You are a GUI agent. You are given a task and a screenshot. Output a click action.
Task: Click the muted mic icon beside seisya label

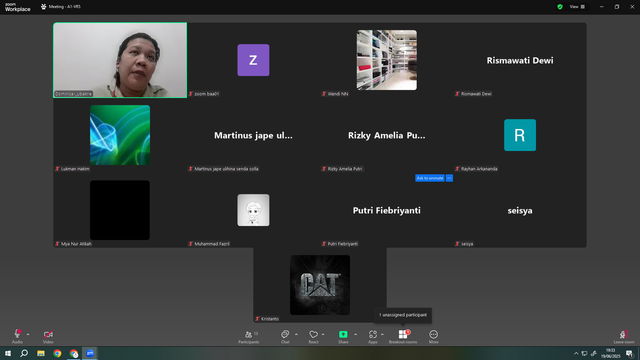(x=457, y=244)
